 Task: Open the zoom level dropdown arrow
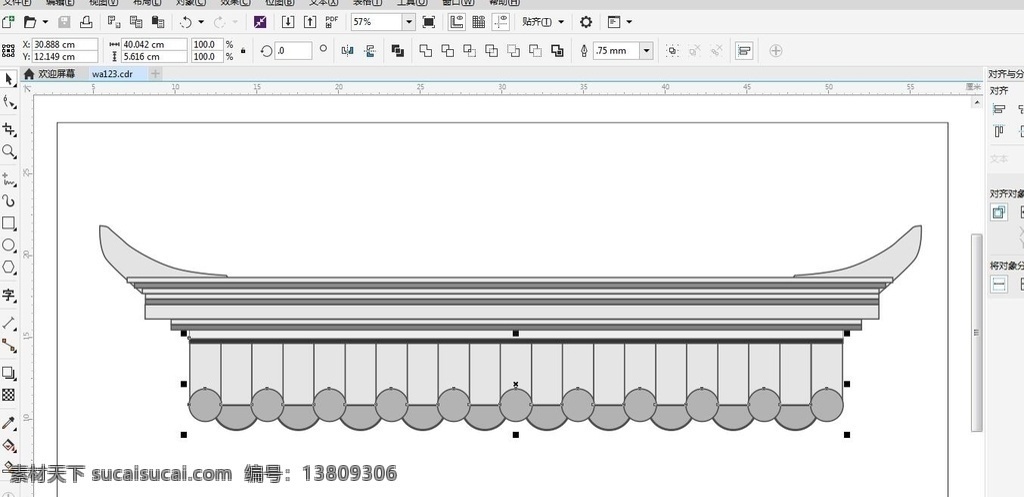[409, 22]
